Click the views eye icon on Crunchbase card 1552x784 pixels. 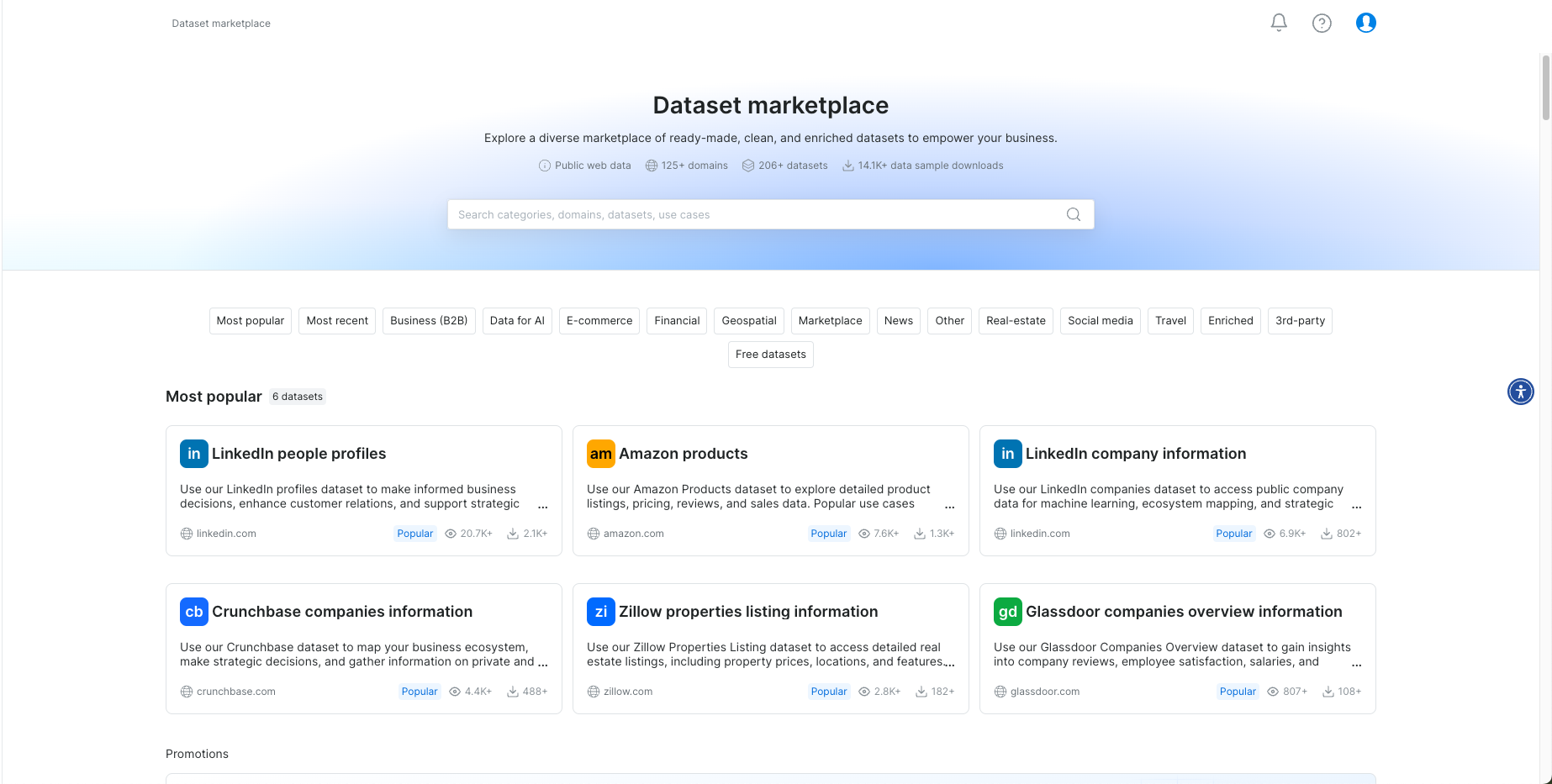coord(455,692)
